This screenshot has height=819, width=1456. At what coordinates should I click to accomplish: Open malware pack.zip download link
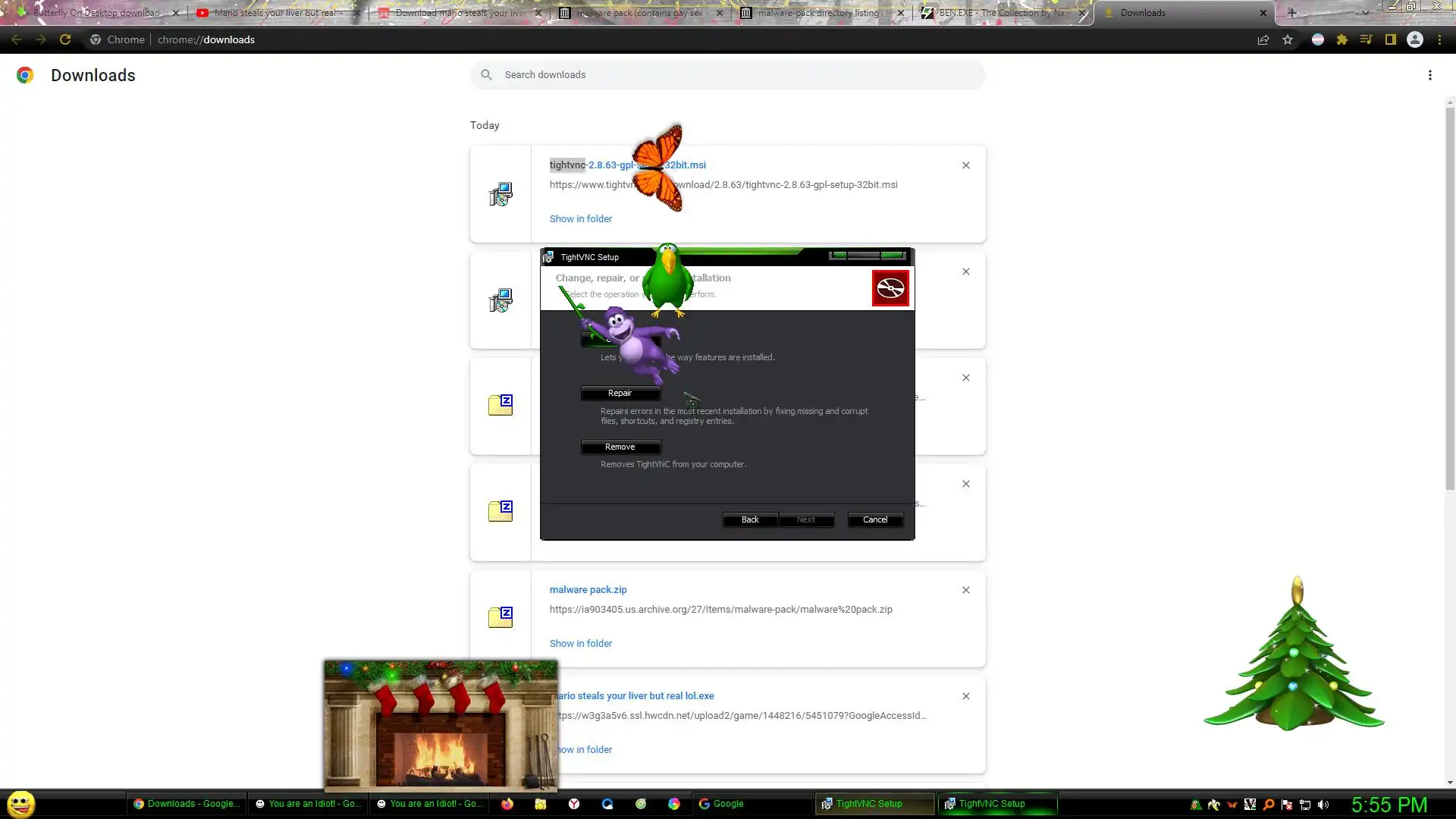[x=588, y=589]
